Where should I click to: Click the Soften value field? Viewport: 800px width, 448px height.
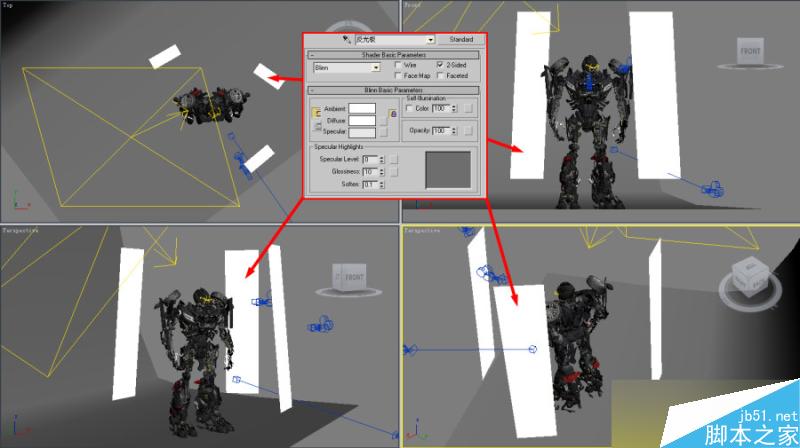(x=370, y=184)
